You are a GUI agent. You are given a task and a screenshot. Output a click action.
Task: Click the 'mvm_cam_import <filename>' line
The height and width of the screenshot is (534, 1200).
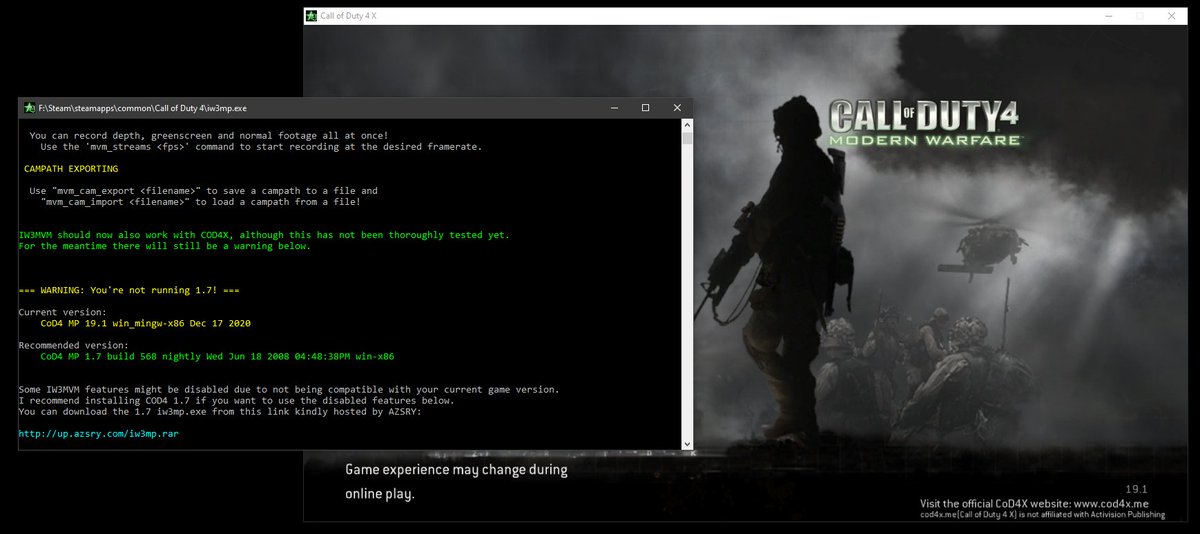(x=200, y=202)
